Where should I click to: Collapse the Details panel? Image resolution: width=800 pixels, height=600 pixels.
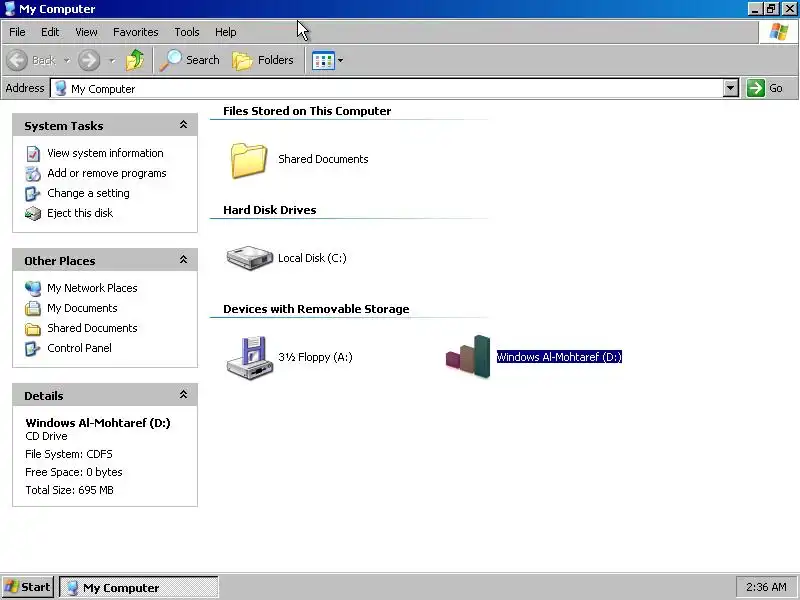pos(183,395)
